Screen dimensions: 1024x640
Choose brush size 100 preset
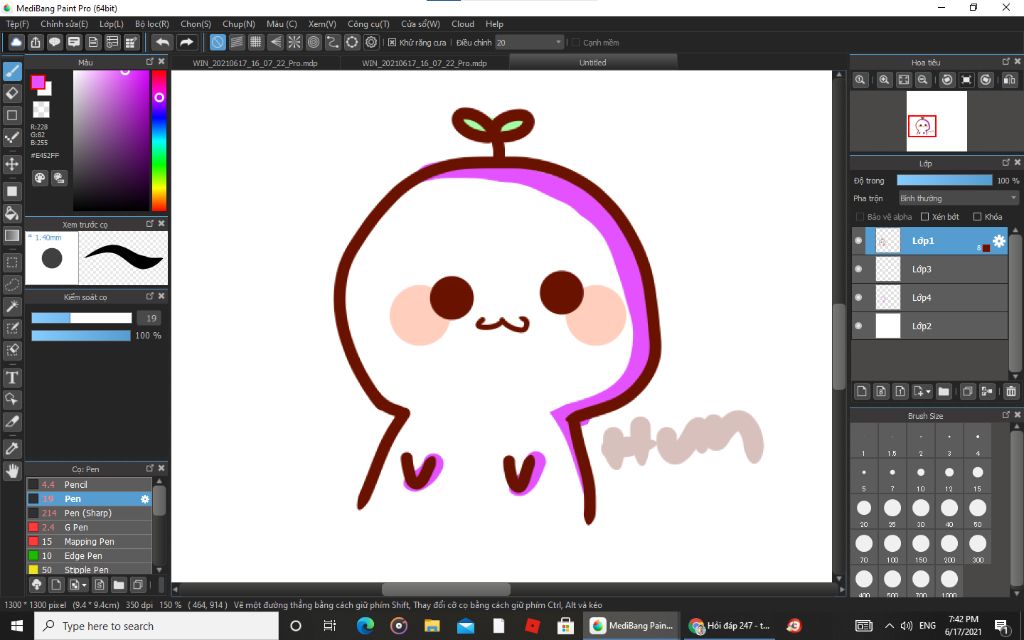coord(892,547)
